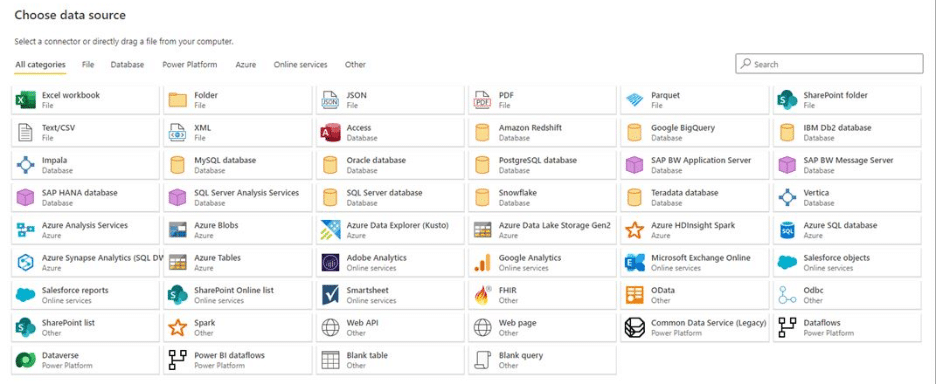Select the Teradata database connector
Screen dimensions: 936x384
694,198
